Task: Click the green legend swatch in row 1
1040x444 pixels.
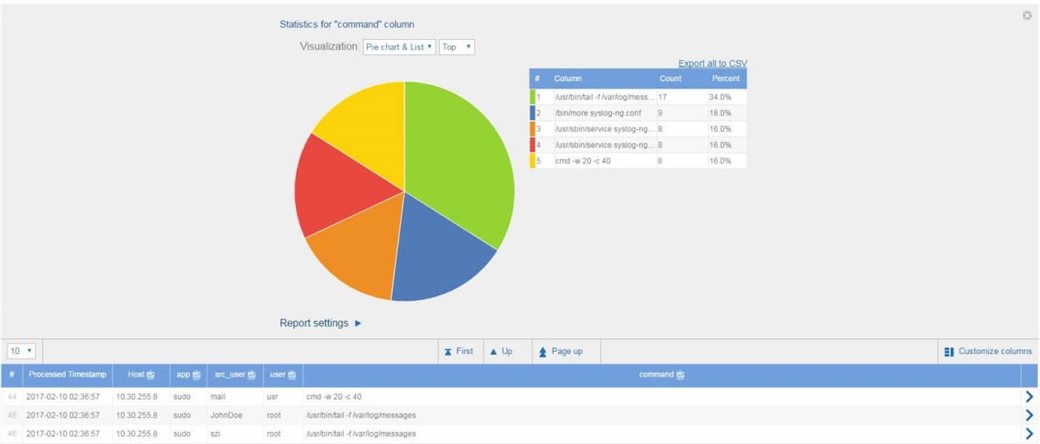Action: 532,97
